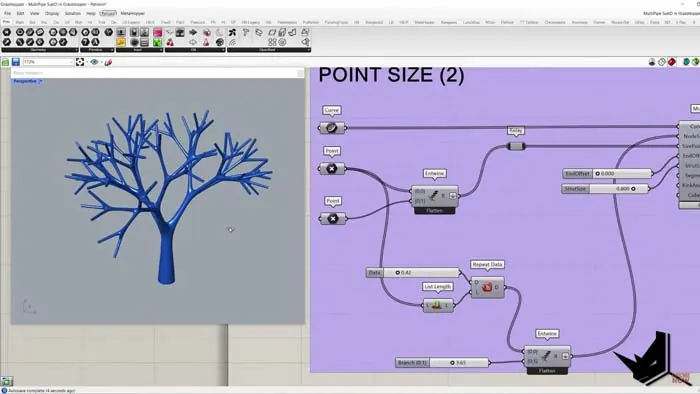Screen dimensions: 700x394
Task: Click the green MD slider icon
Action: click(x=158, y=42)
